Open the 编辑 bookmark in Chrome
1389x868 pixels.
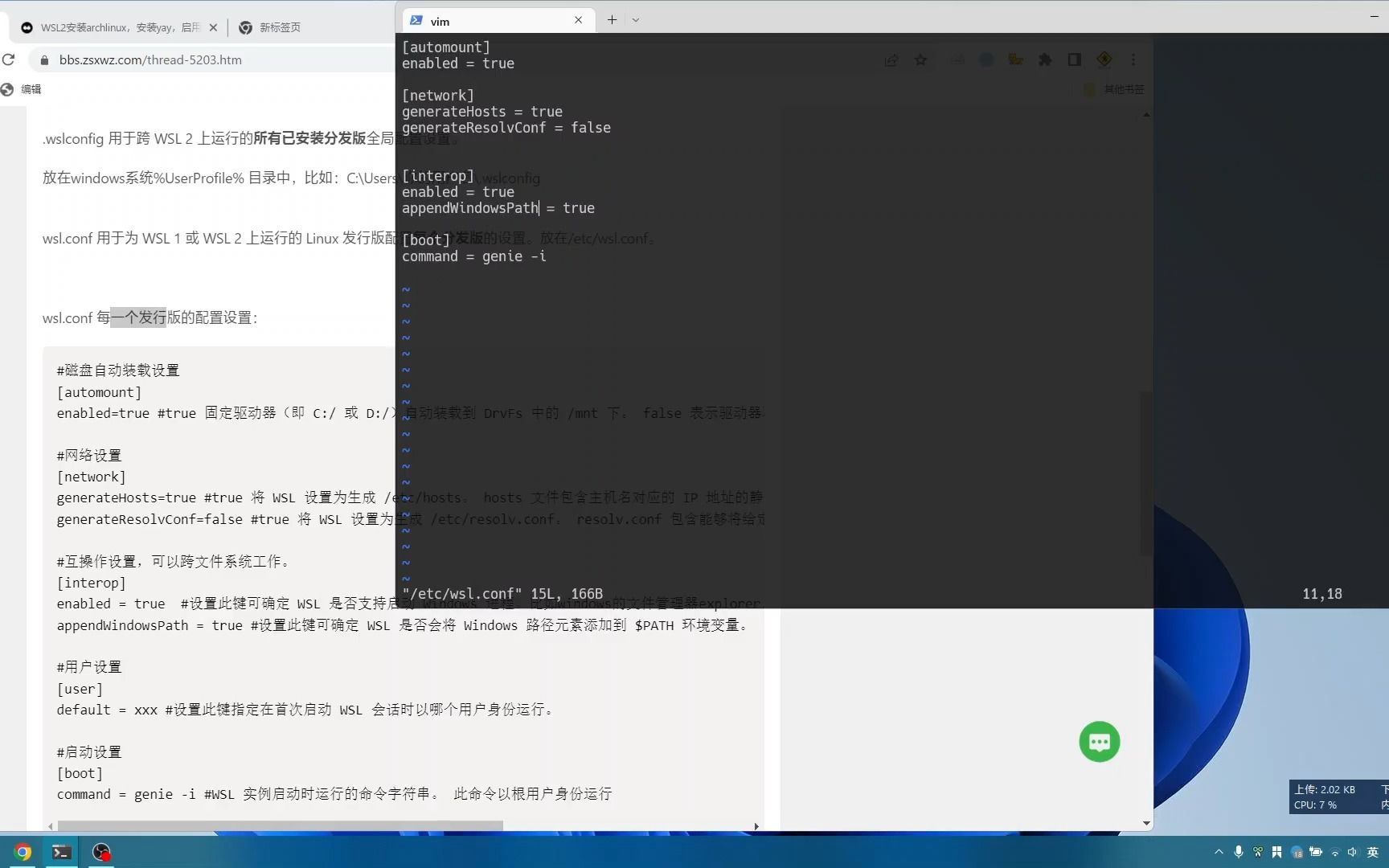click(22, 89)
